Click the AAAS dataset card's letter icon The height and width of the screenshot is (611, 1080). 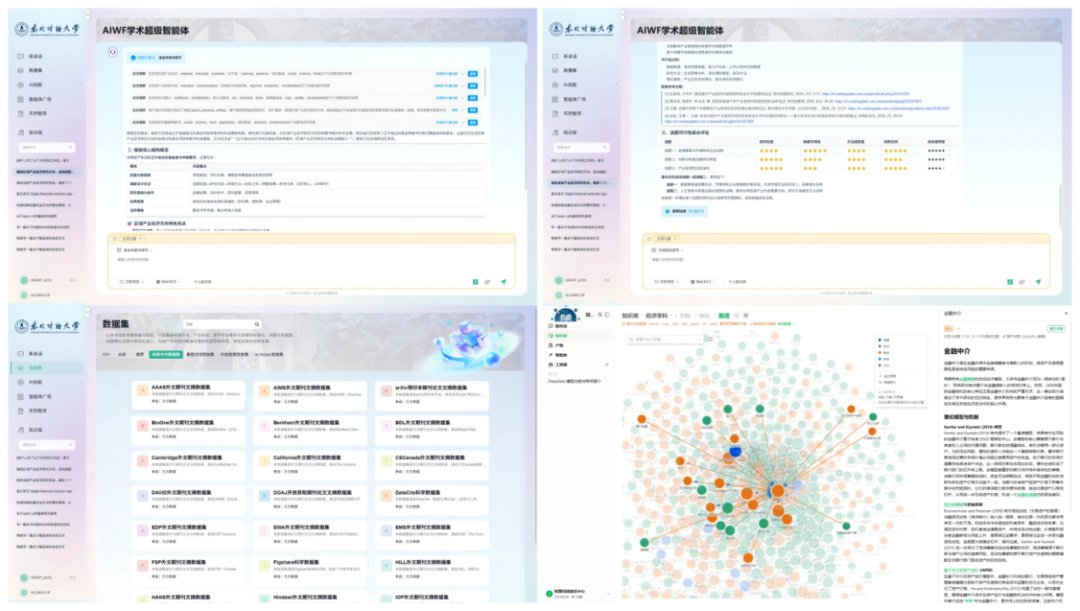(143, 391)
